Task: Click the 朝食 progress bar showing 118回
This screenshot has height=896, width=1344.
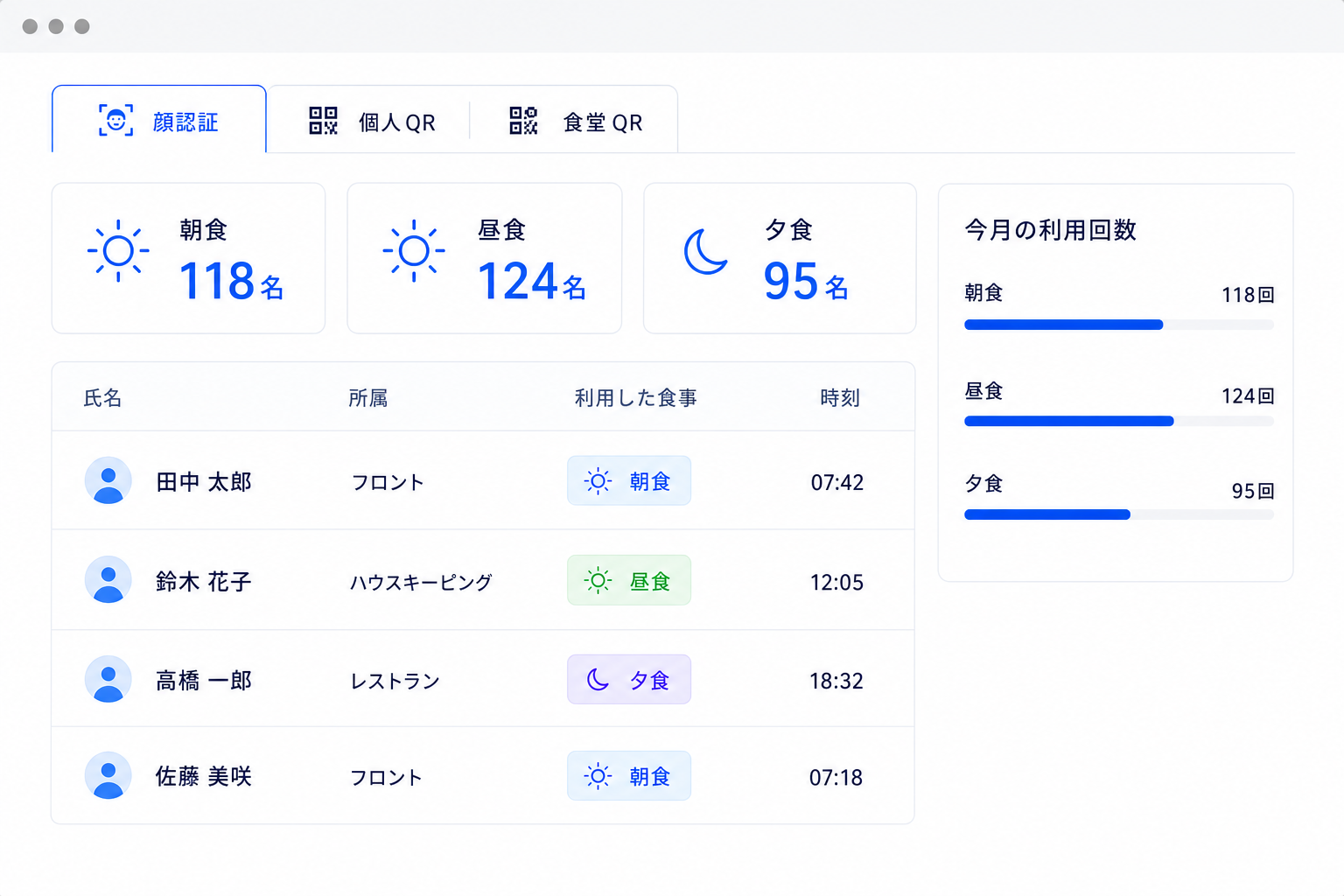Action: tap(1119, 325)
